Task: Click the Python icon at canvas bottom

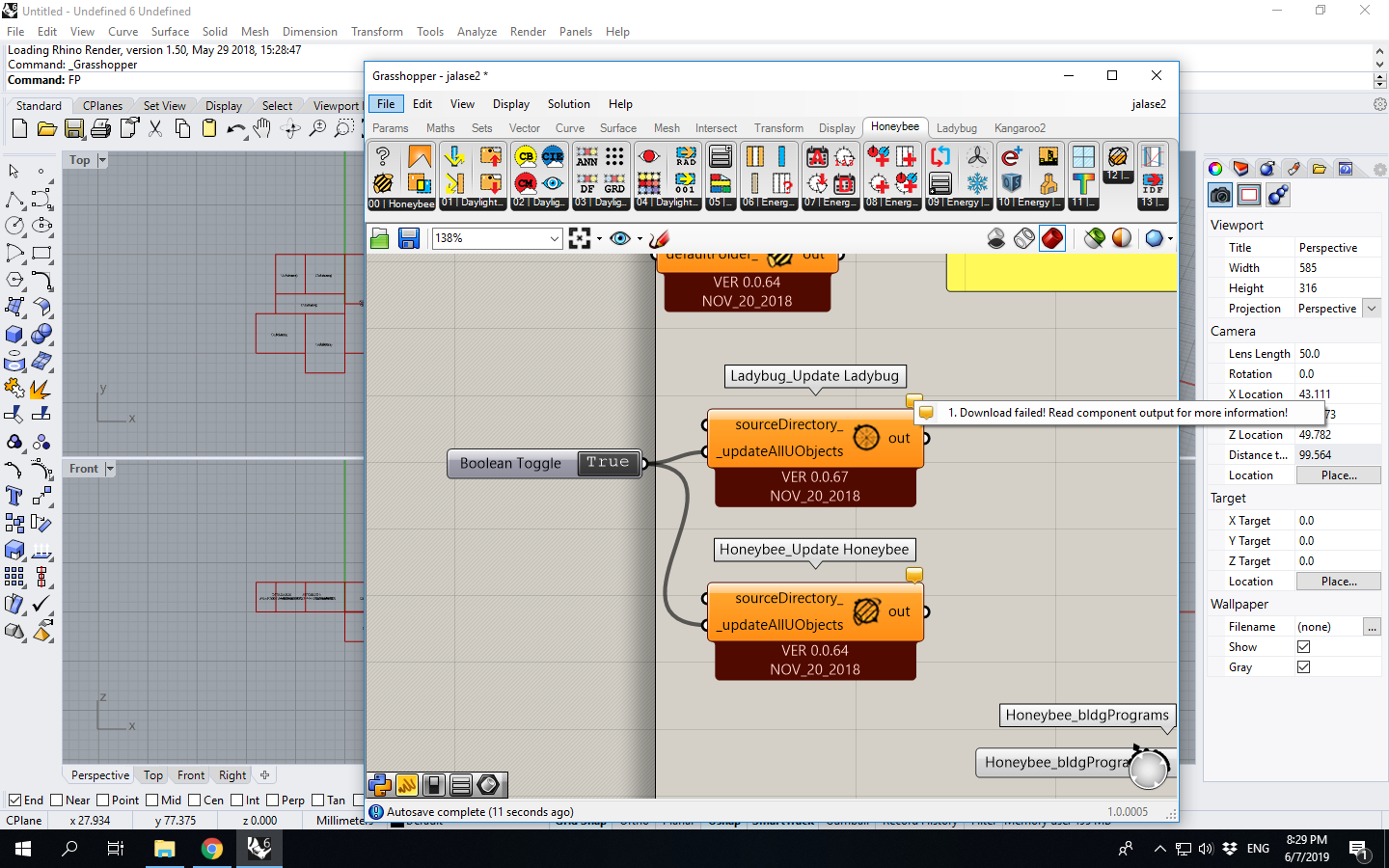Action: (380, 785)
